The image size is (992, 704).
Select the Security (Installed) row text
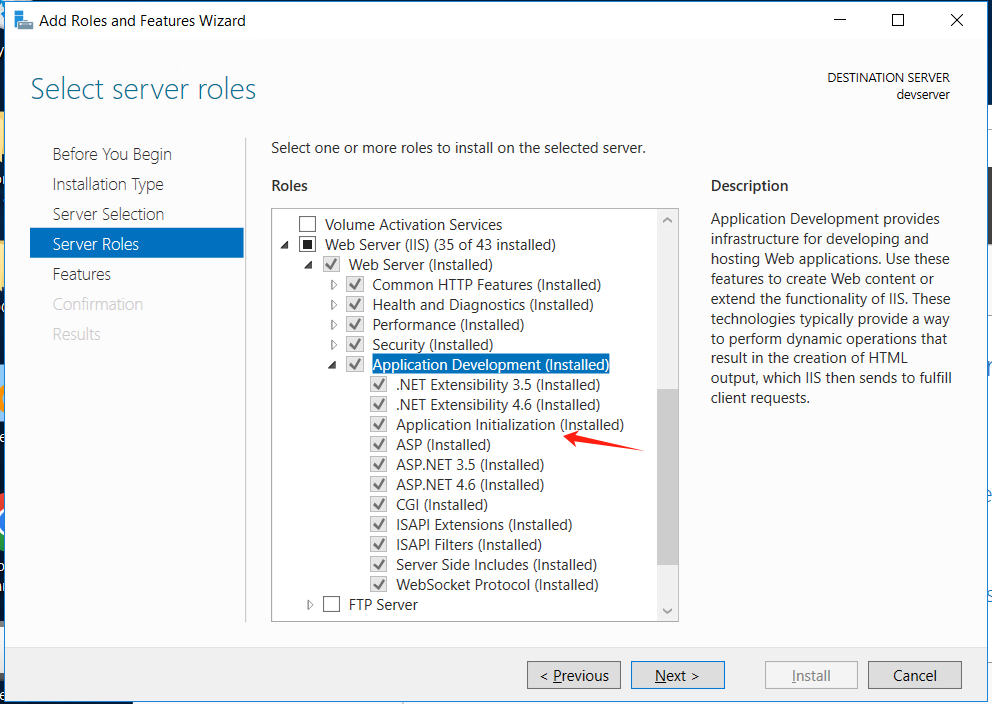coord(433,345)
